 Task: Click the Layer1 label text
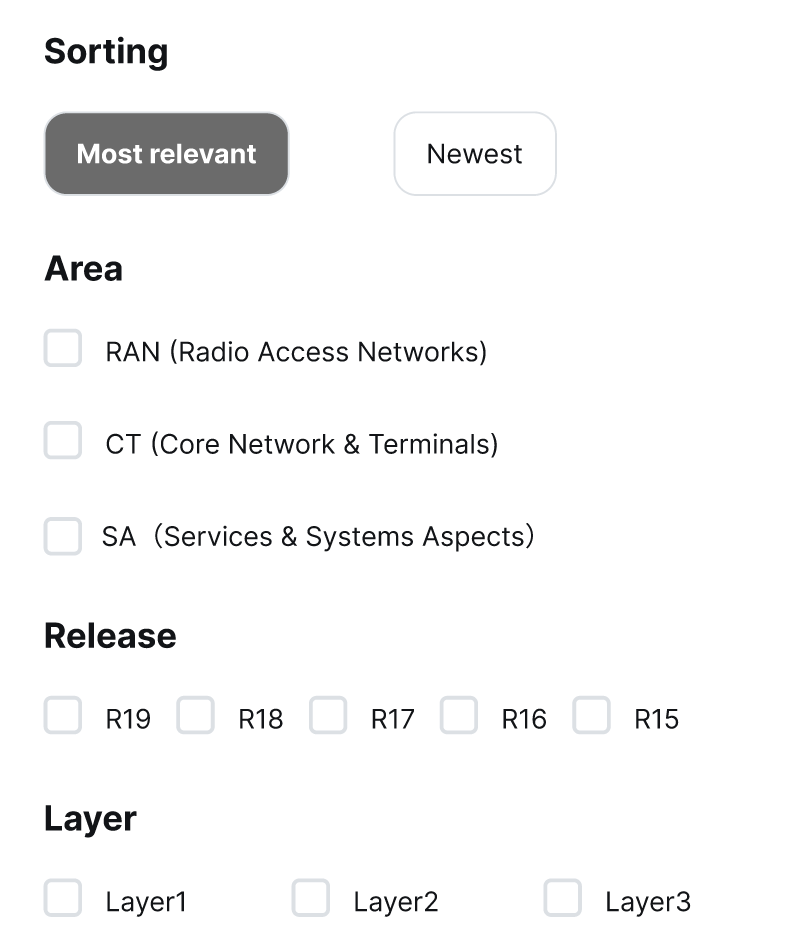click(146, 902)
